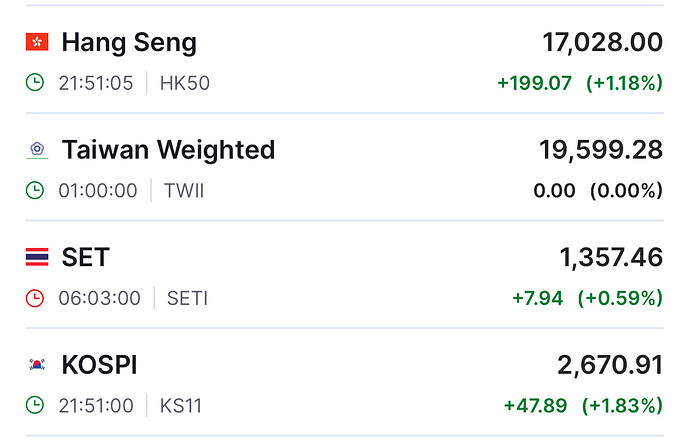Image resolution: width=690 pixels, height=440 pixels.
Task: Open the KOSPI index name
Action: tap(99, 365)
